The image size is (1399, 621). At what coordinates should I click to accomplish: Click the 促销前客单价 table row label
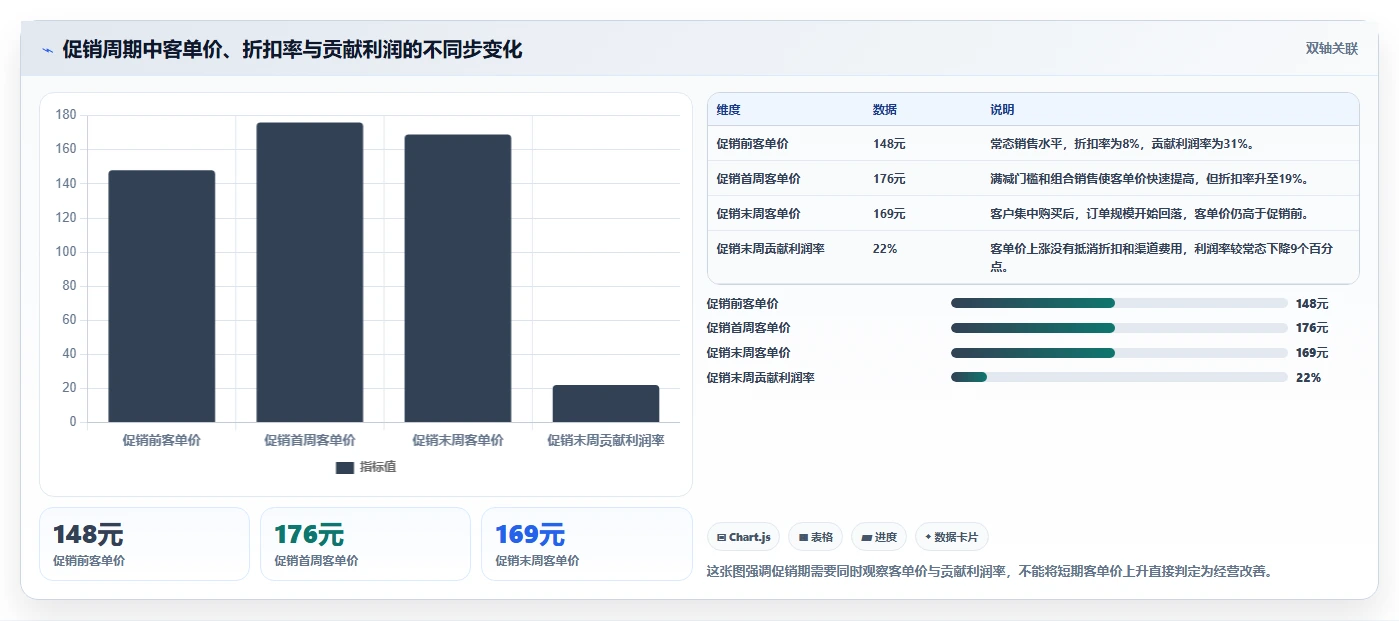752,144
